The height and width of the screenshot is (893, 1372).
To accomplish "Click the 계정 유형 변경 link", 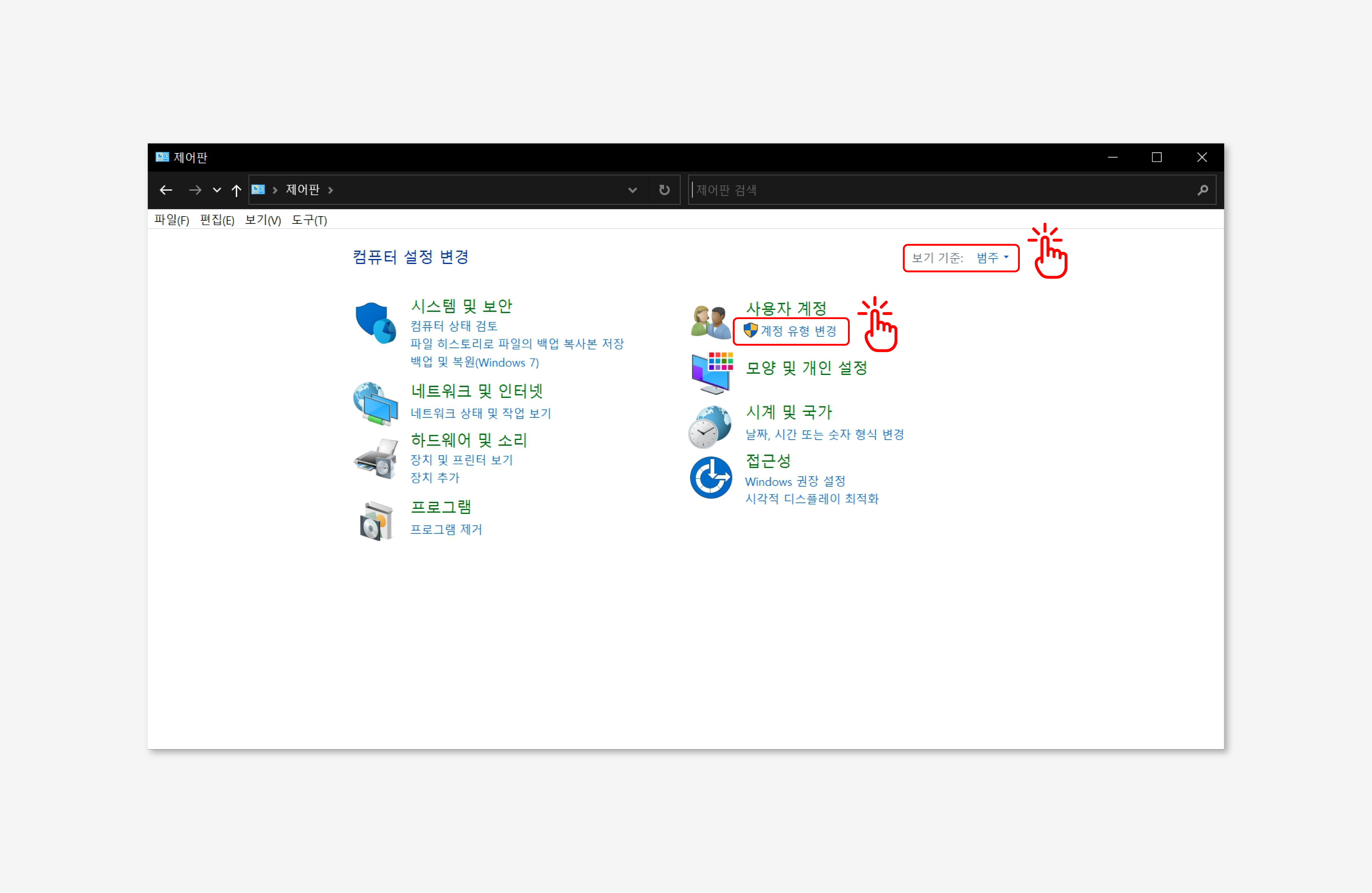I will [798, 331].
